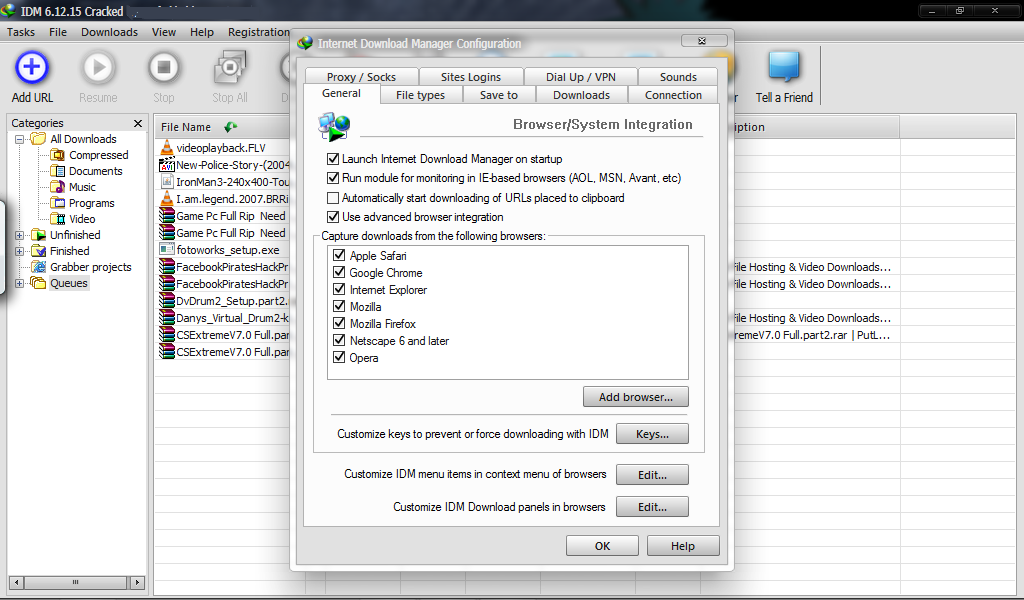Click the archive icon of Danys_Virtual_Drum2

pyautogui.click(x=167, y=317)
